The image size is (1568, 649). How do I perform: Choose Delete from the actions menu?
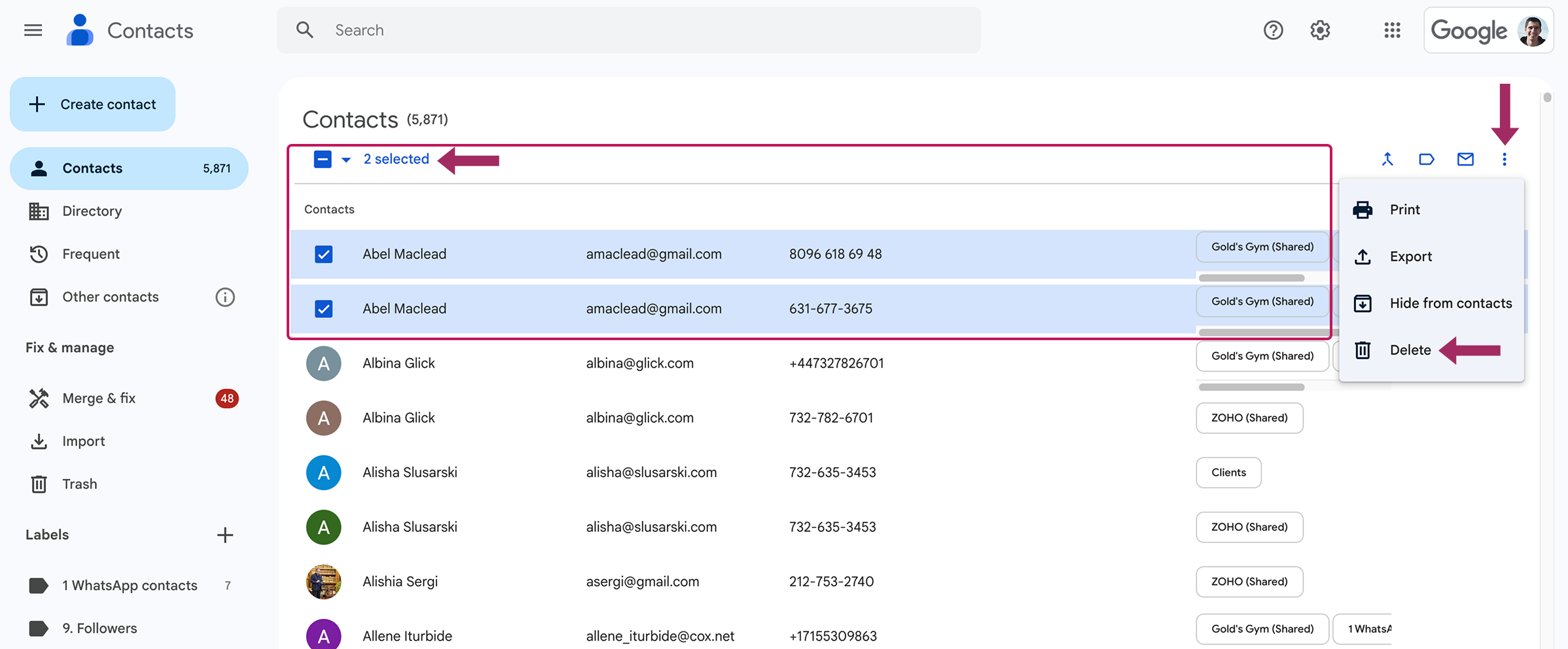(x=1410, y=350)
